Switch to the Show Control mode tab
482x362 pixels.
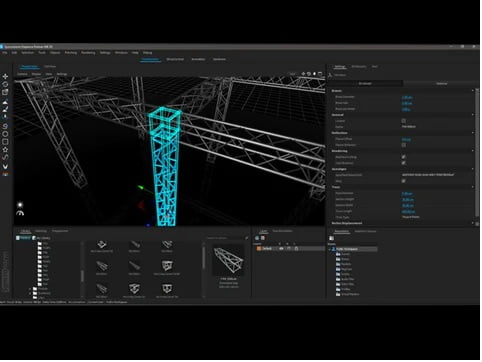[x=175, y=59]
